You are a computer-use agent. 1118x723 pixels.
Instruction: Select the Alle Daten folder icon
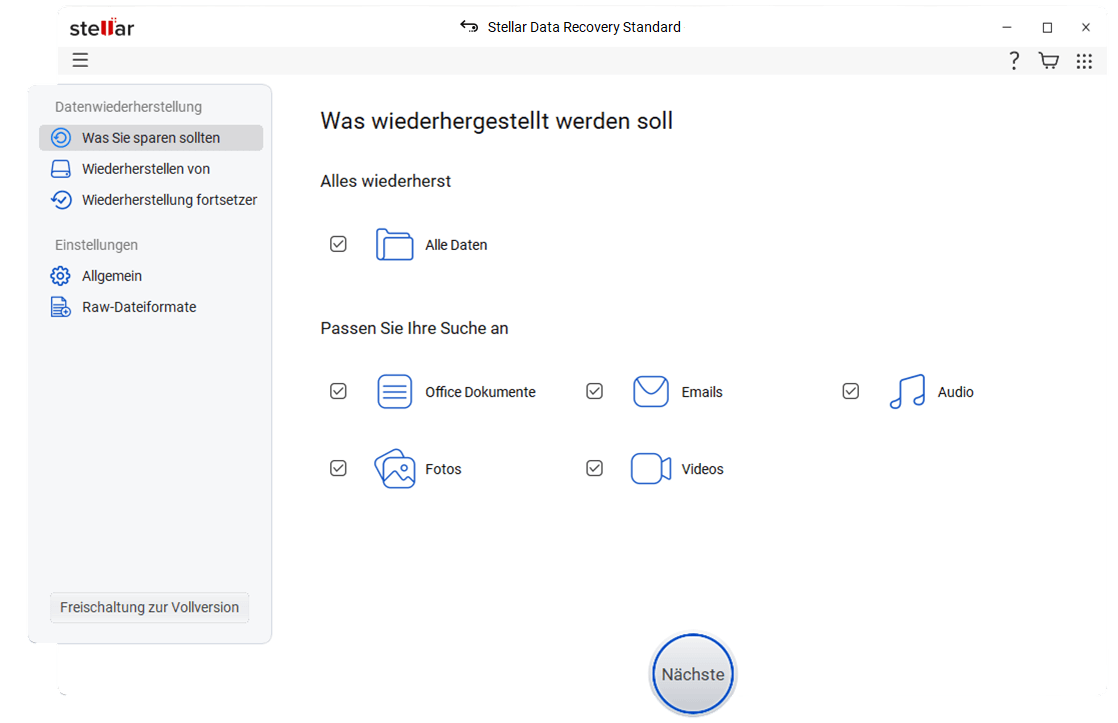pos(394,243)
